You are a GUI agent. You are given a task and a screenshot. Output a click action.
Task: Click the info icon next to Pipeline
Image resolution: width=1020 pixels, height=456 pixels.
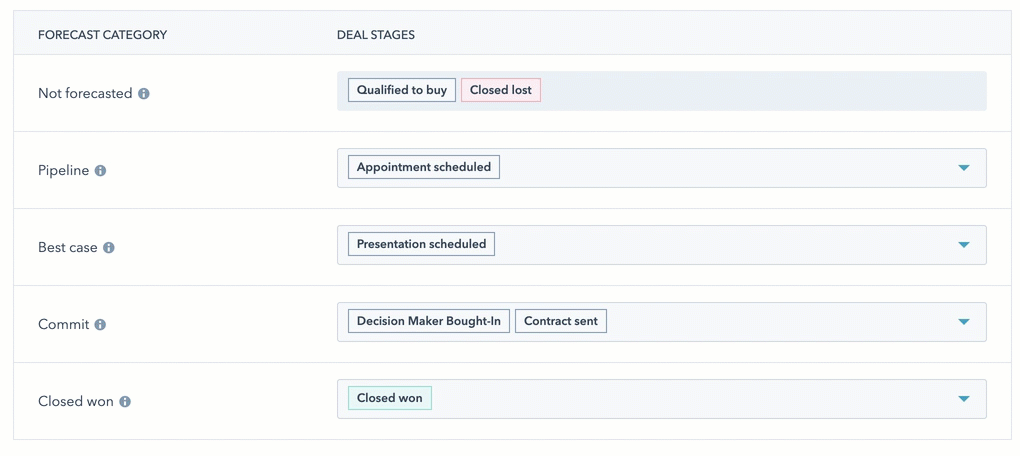point(100,171)
